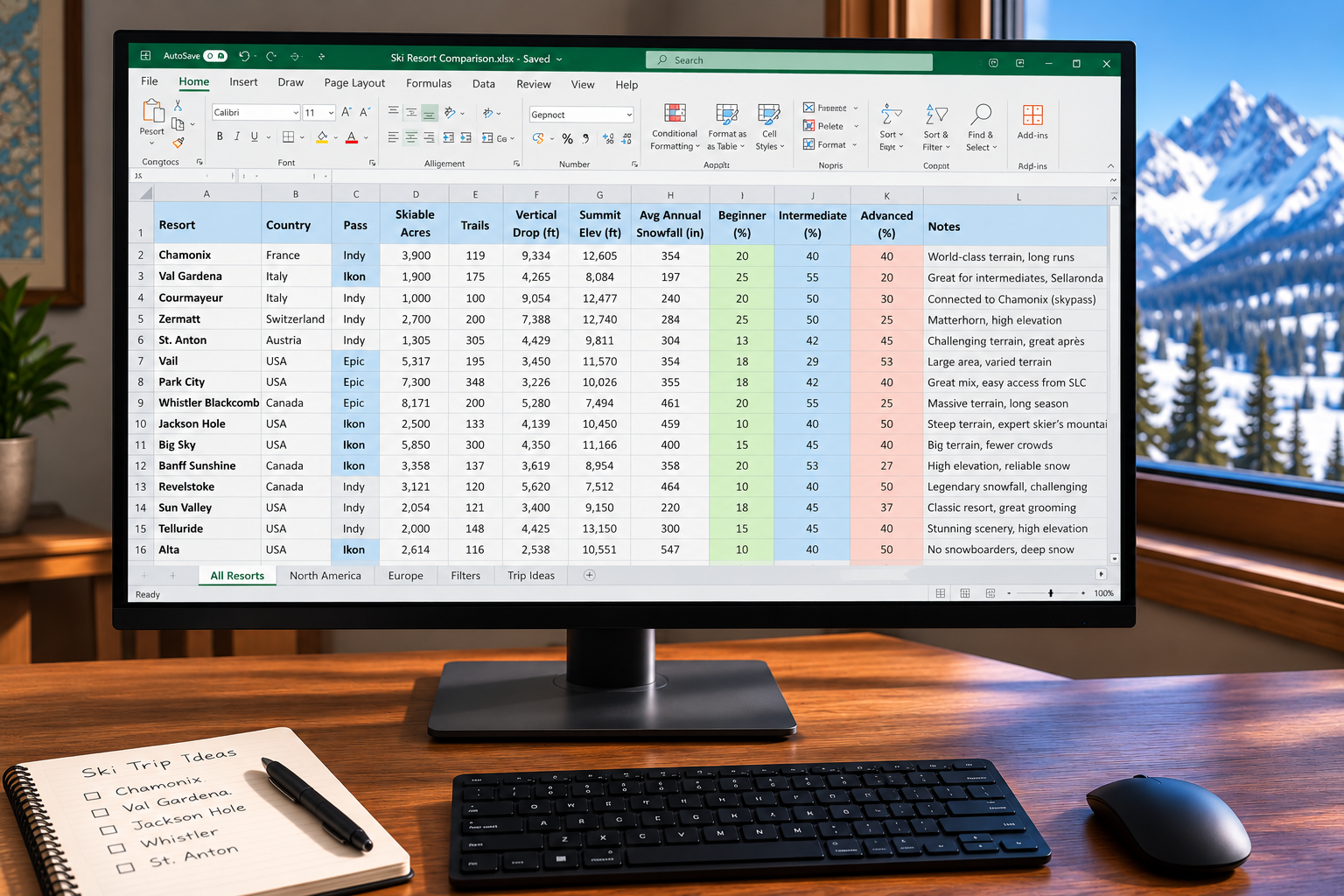Viewport: 1344px width, 896px height.
Task: Select the Format Painter brush
Action: pyautogui.click(x=178, y=143)
